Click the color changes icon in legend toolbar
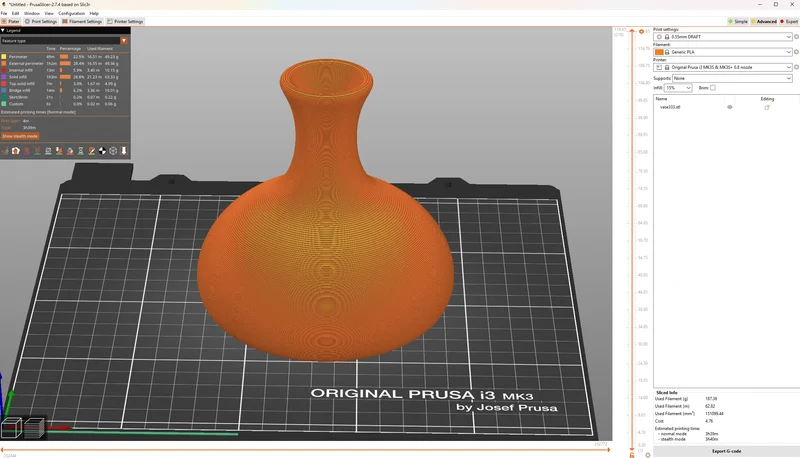Screen dimensions: 800x458 coord(70,151)
